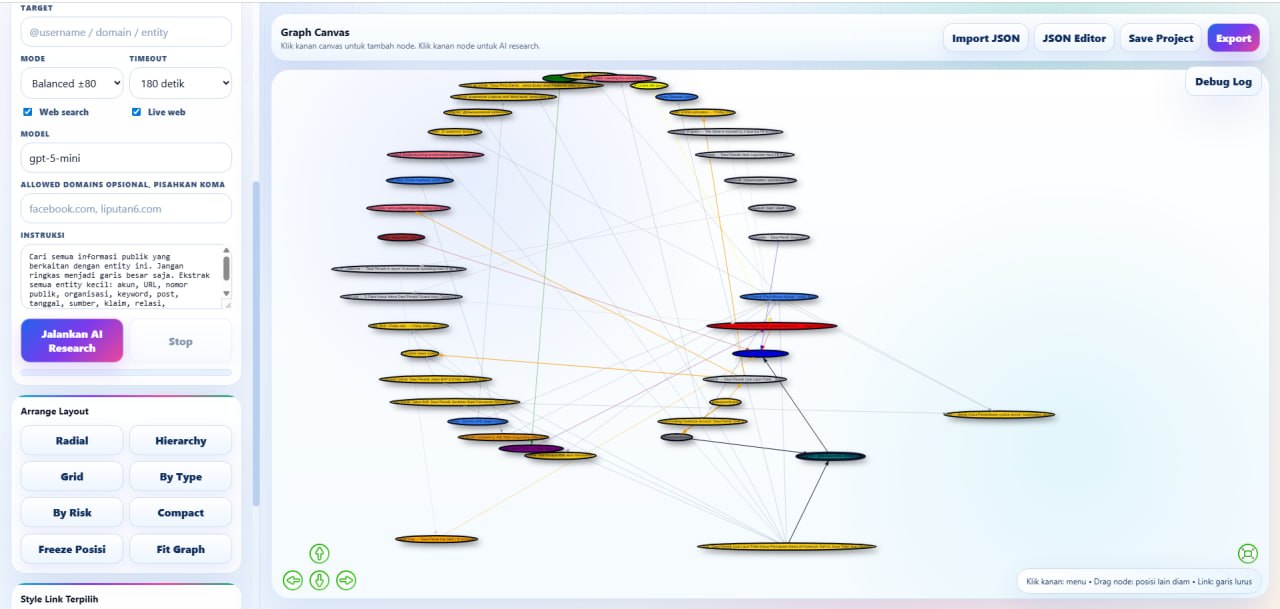Click the Instruksi text area scrollbar

click(226, 272)
